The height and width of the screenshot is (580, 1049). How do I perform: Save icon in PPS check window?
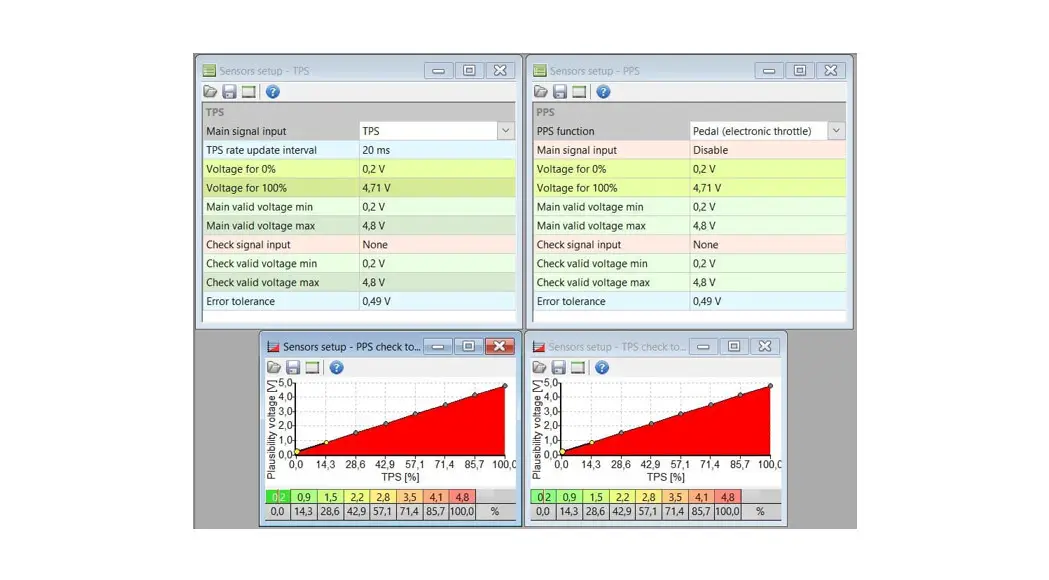(x=293, y=367)
